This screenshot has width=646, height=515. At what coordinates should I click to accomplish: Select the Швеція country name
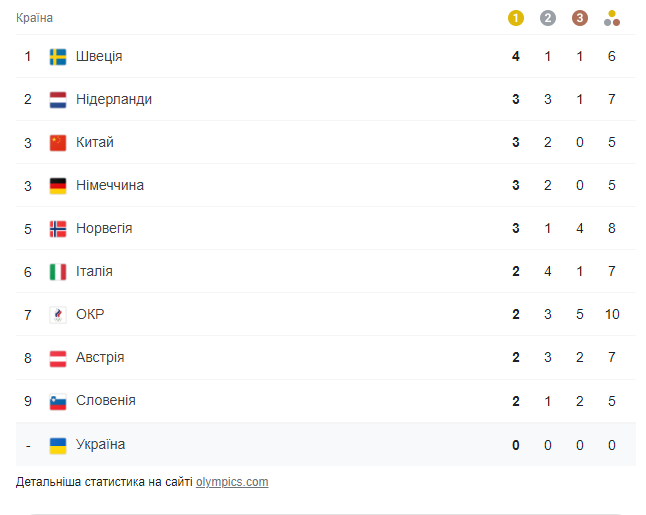pos(99,57)
